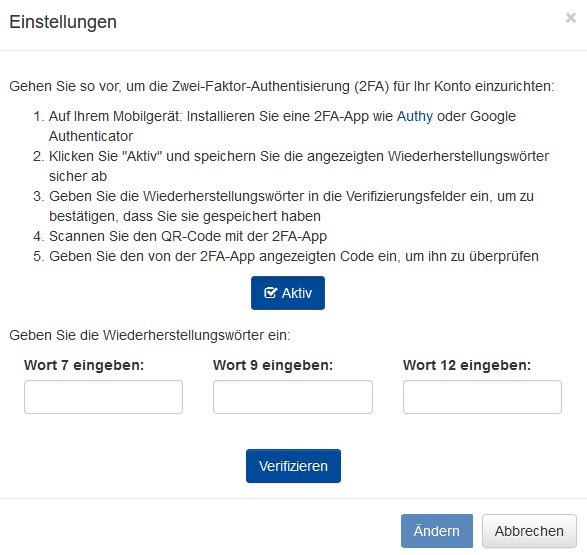Close the Einstellungen dialog with the X
The width and height of the screenshot is (587, 555).
point(571,18)
